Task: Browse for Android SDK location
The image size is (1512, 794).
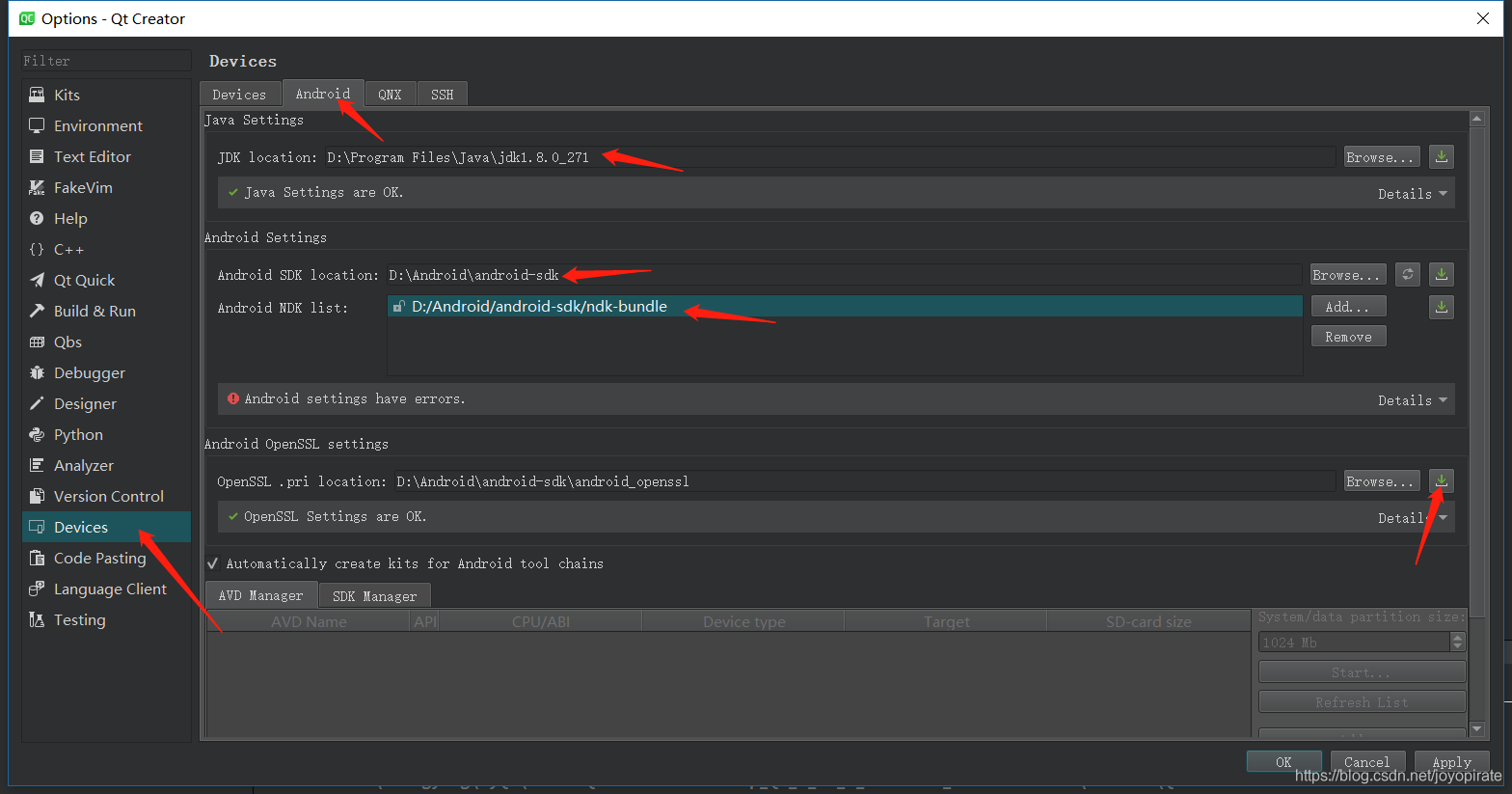Action: (1348, 274)
